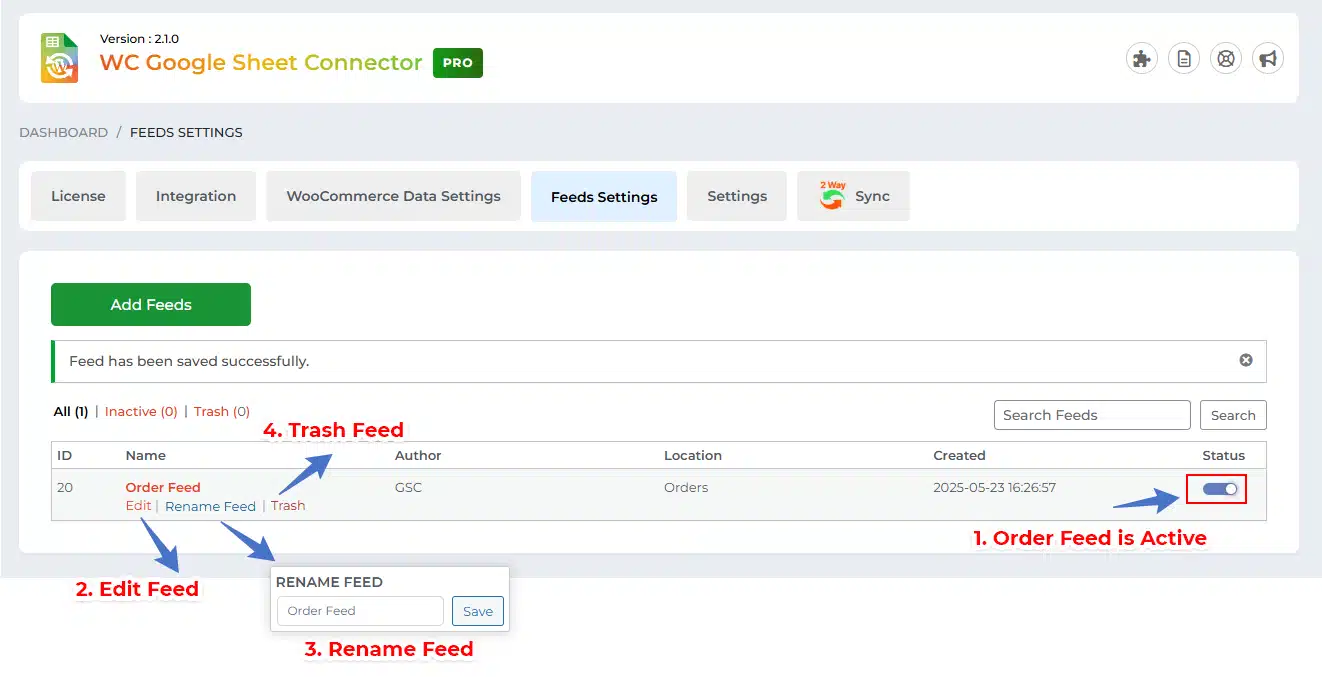Click the WC Google Sheet Connector logo
This screenshot has width=1322, height=677.
pos(59,58)
